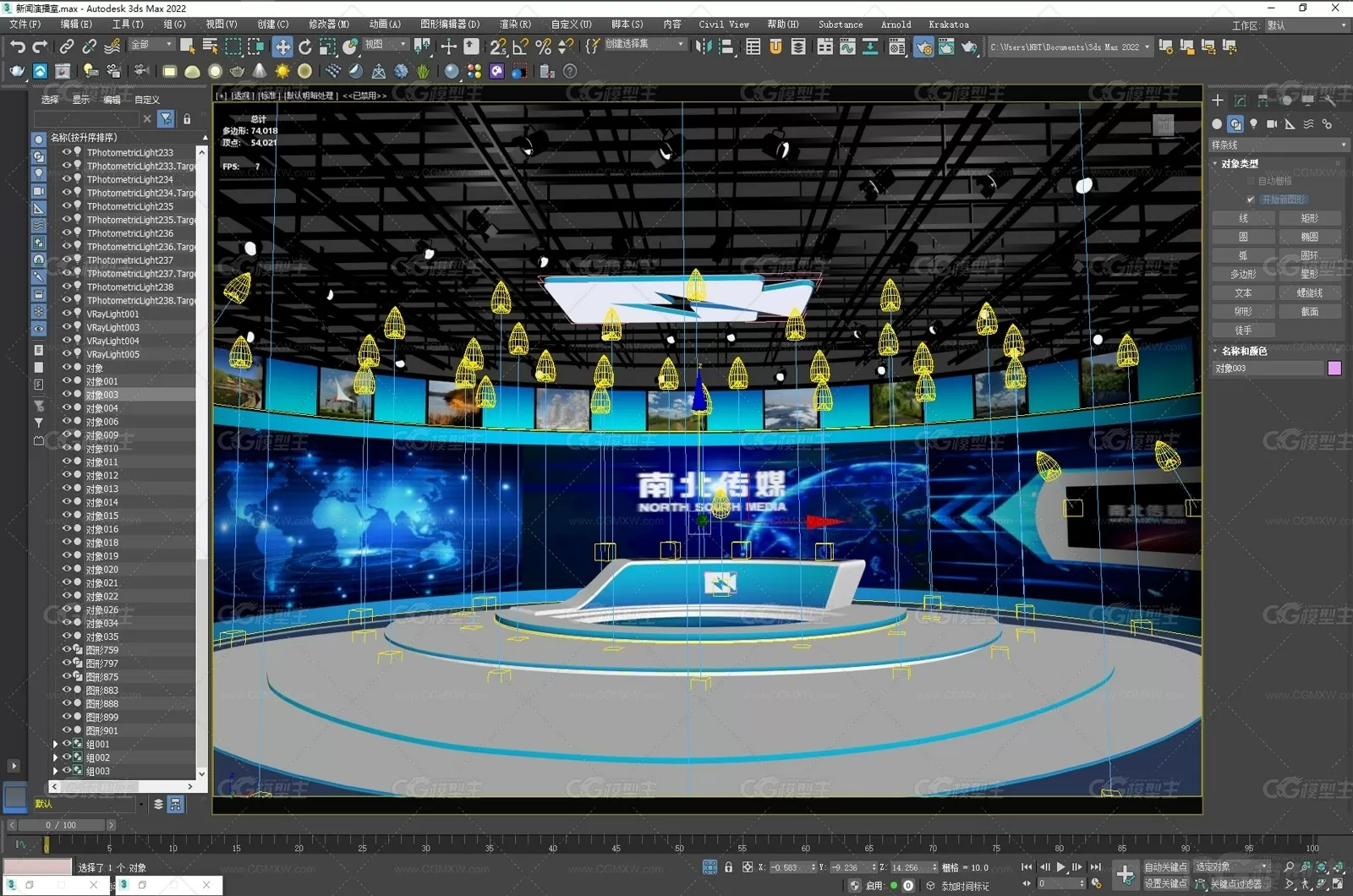1353x896 pixels.
Task: Click the teapot primitive in second toolbar
Action: [x=238, y=72]
